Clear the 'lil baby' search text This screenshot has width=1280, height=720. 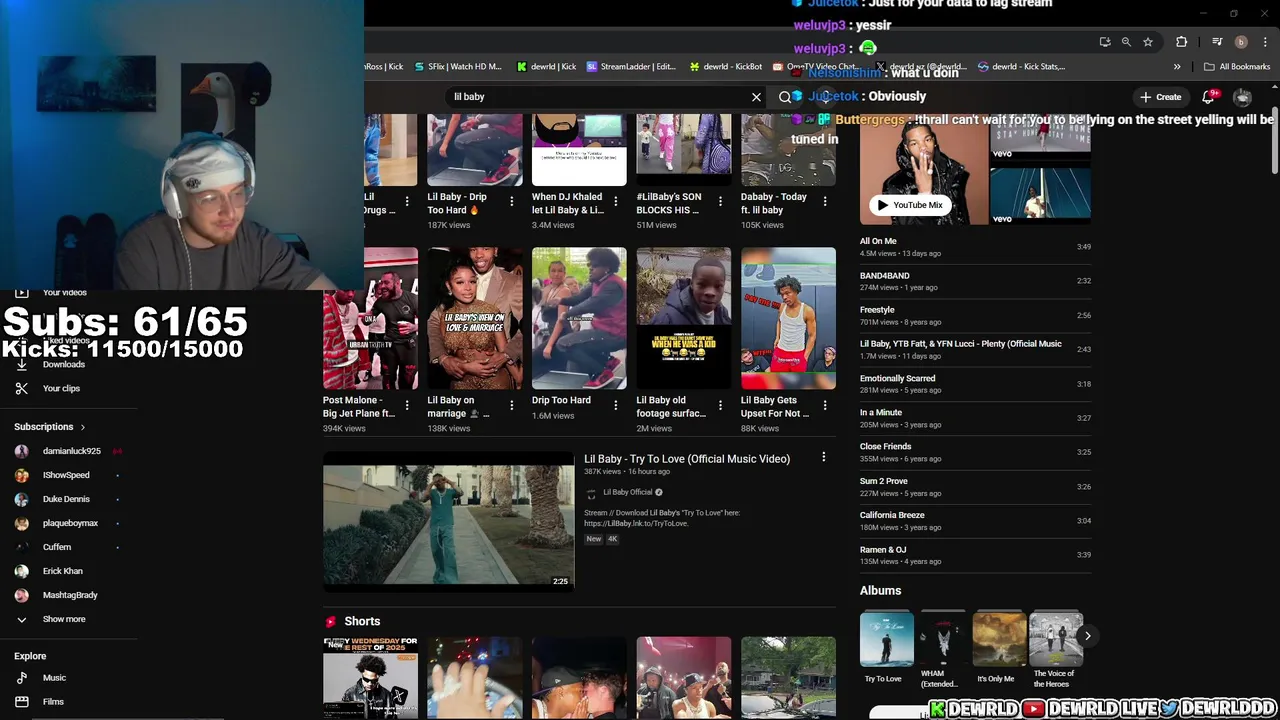point(756,97)
